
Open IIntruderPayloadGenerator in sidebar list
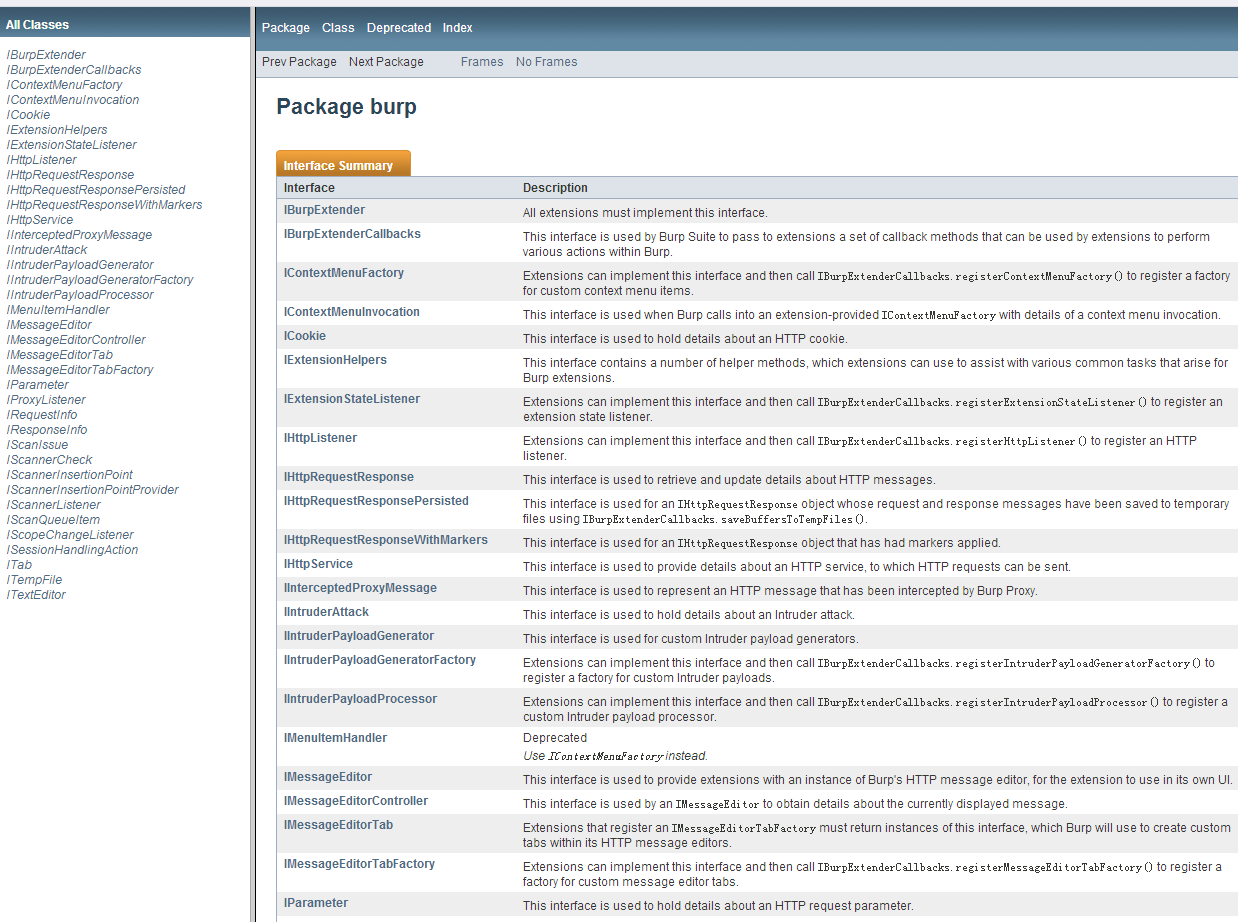coord(80,265)
